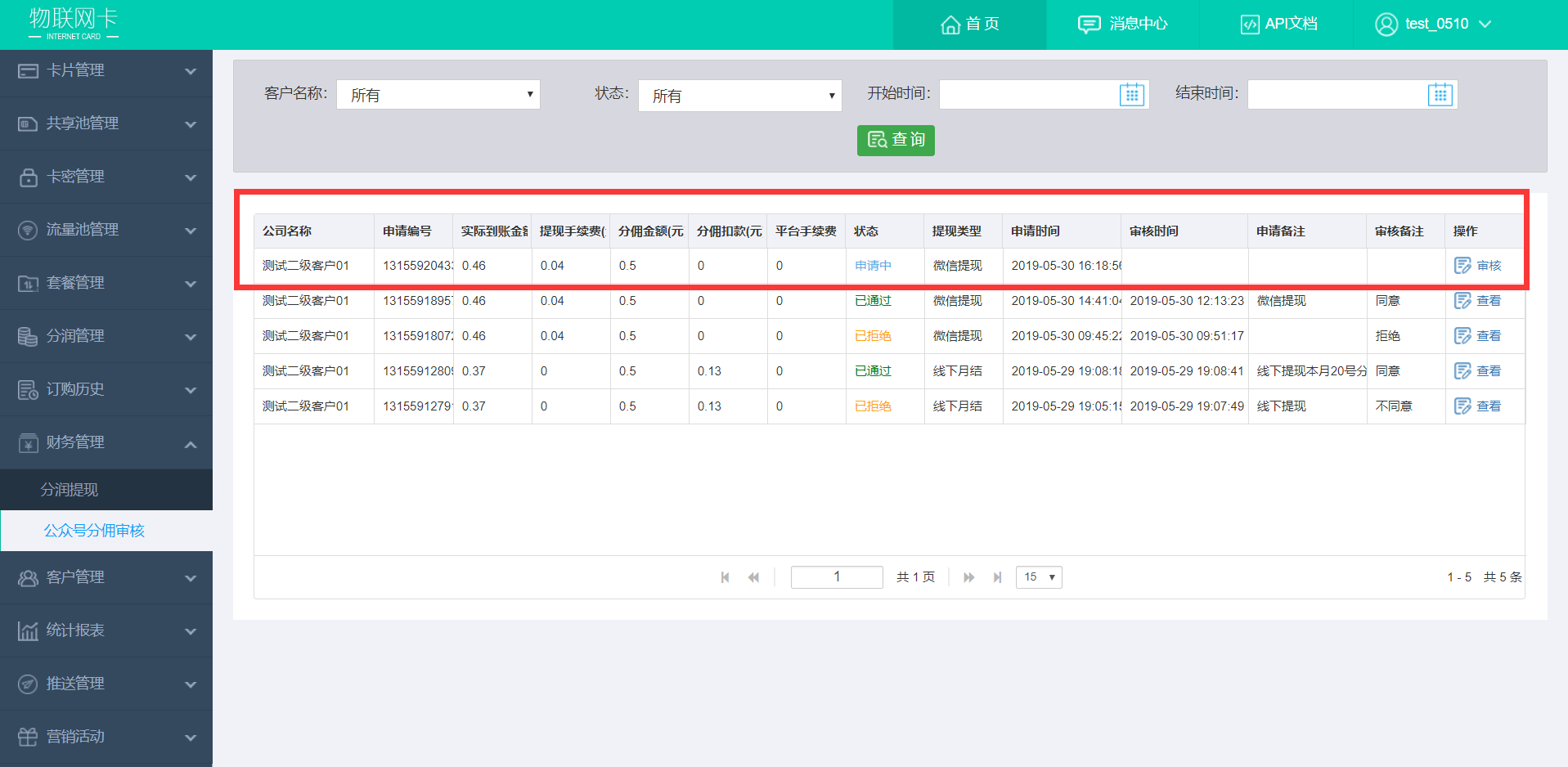Click 审核 icon for the 申请中 row

click(x=1462, y=266)
